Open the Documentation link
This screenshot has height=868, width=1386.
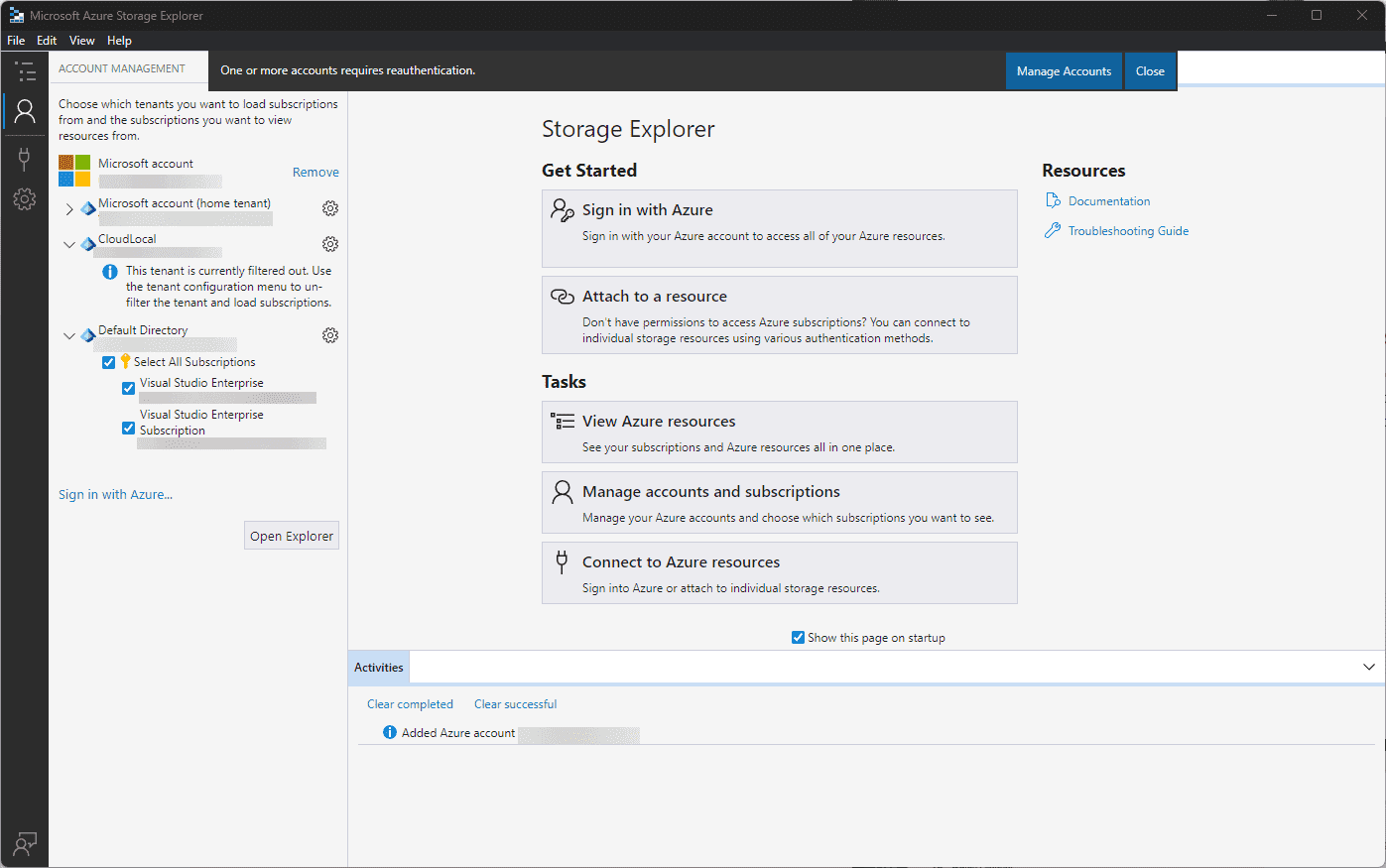coord(1109,200)
